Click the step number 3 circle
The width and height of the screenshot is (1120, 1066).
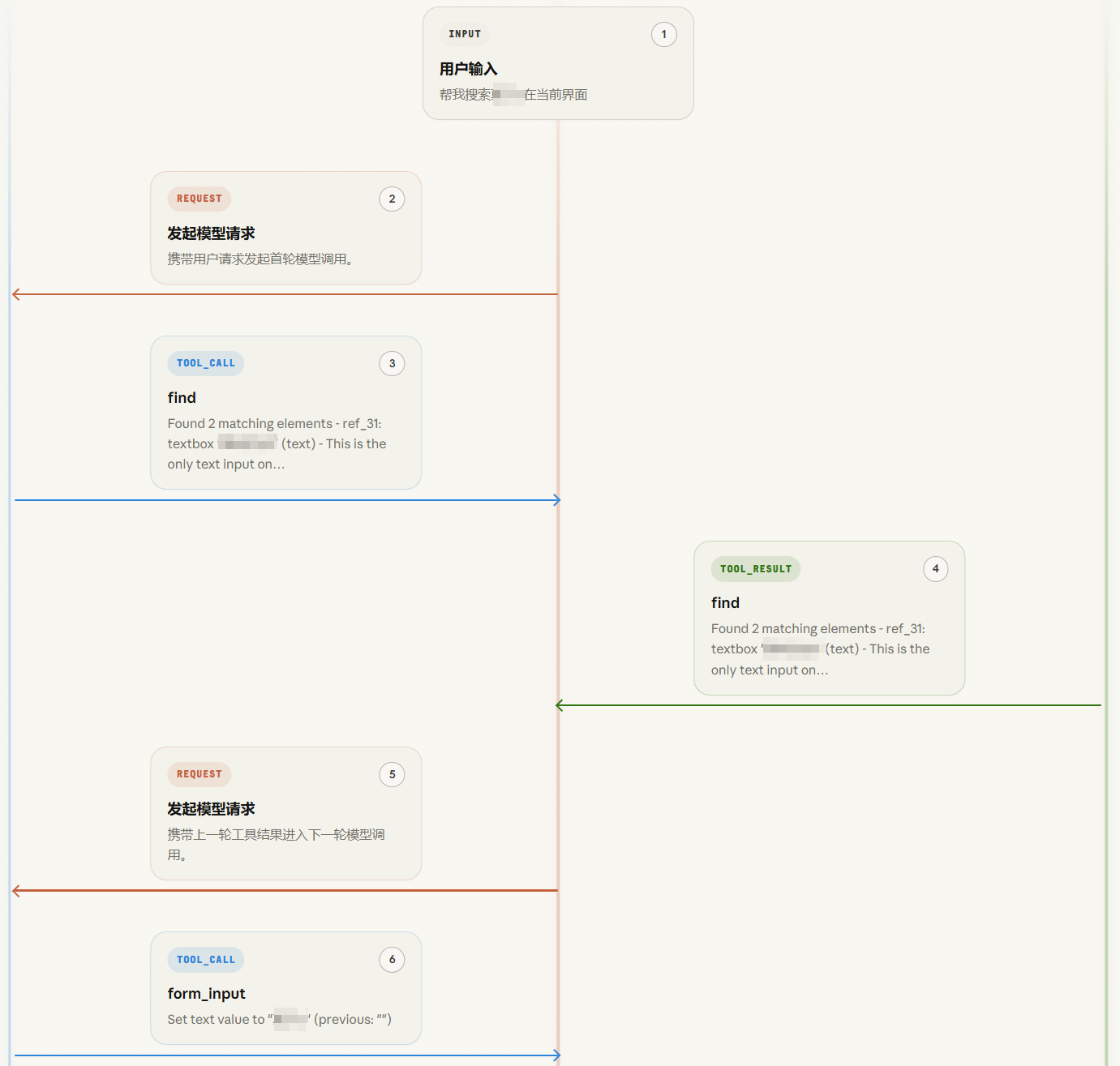392,363
